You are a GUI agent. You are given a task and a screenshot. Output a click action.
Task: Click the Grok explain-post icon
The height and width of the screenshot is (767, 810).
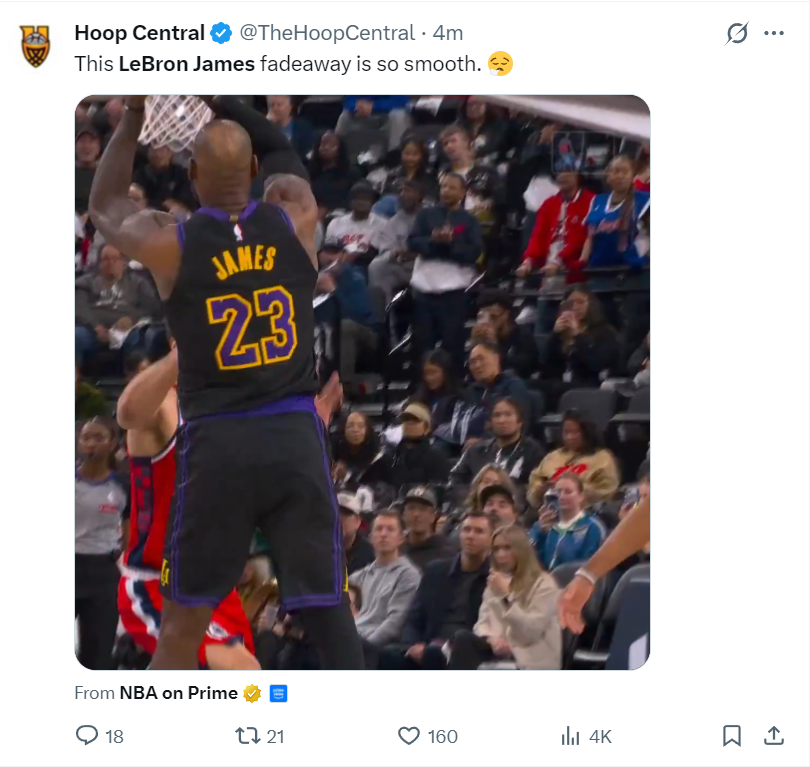click(x=737, y=34)
